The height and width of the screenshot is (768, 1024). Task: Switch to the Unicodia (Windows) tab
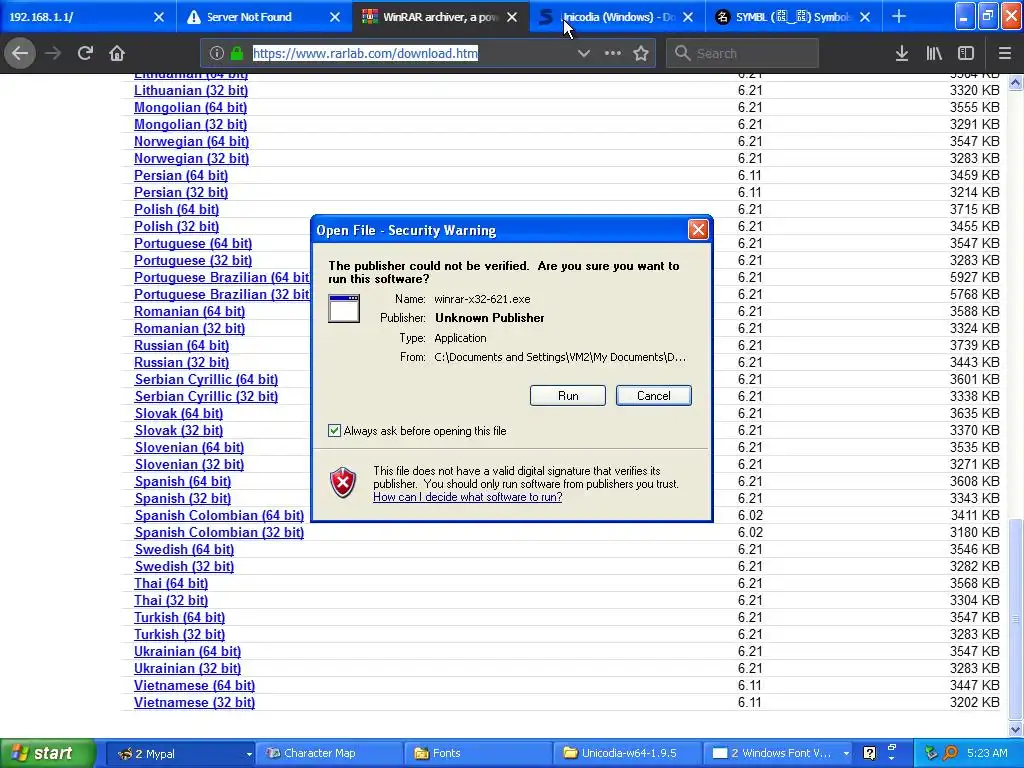[x=616, y=17]
